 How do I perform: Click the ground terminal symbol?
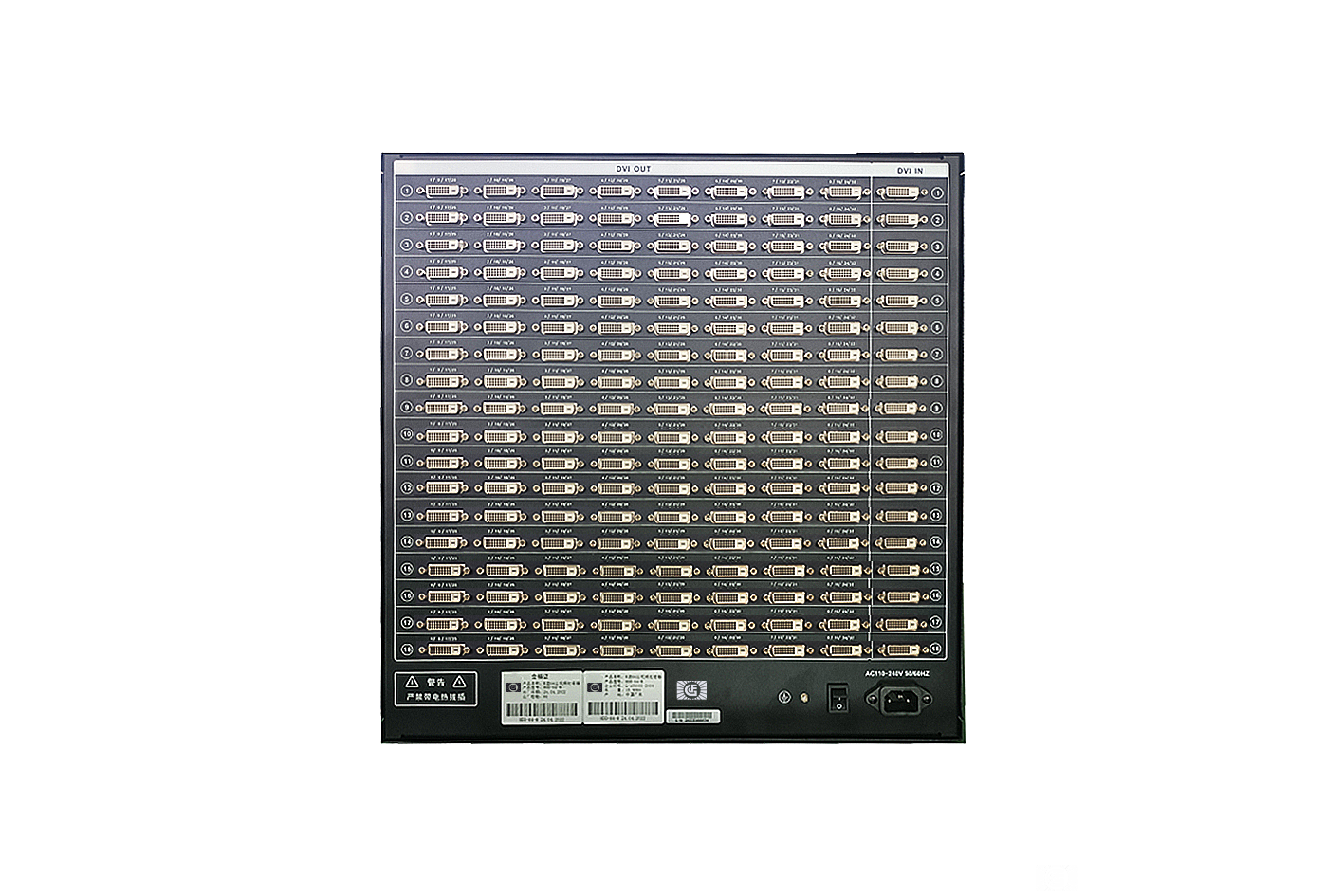coord(783,697)
